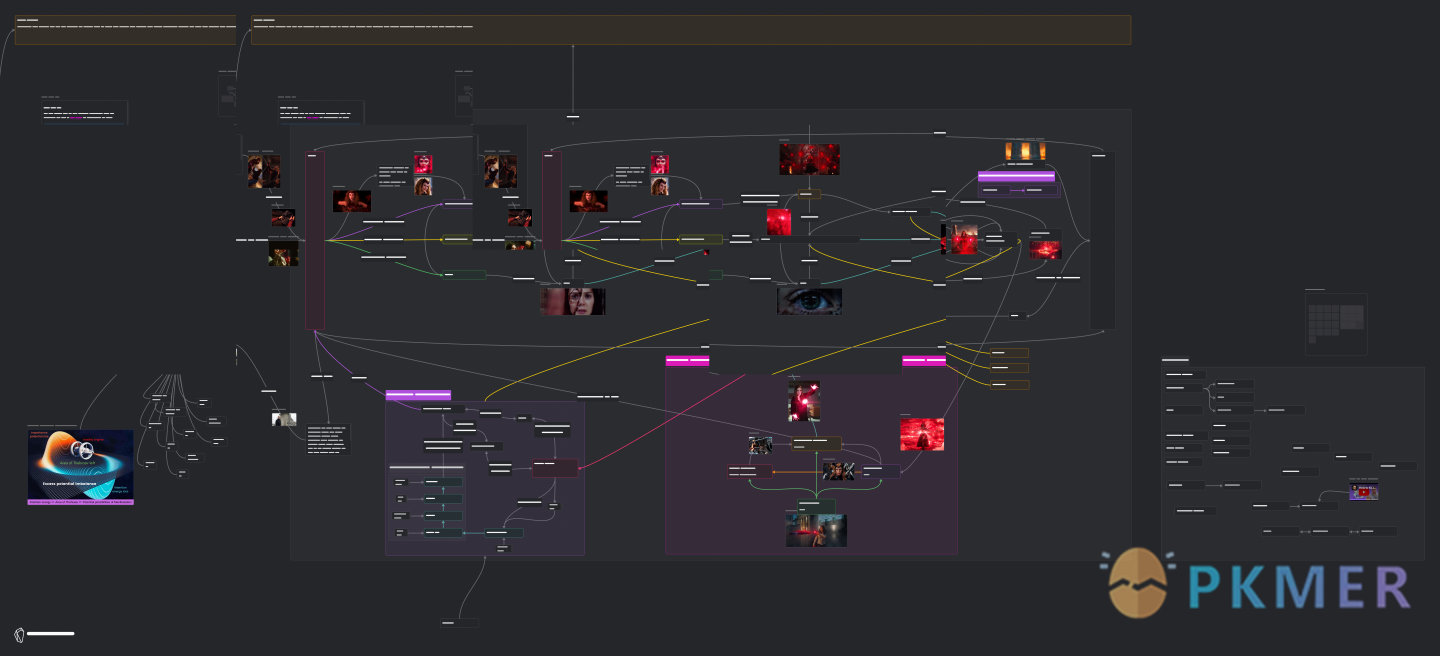Open the character with crossed blades image
1440x656 pixels.
click(x=839, y=470)
